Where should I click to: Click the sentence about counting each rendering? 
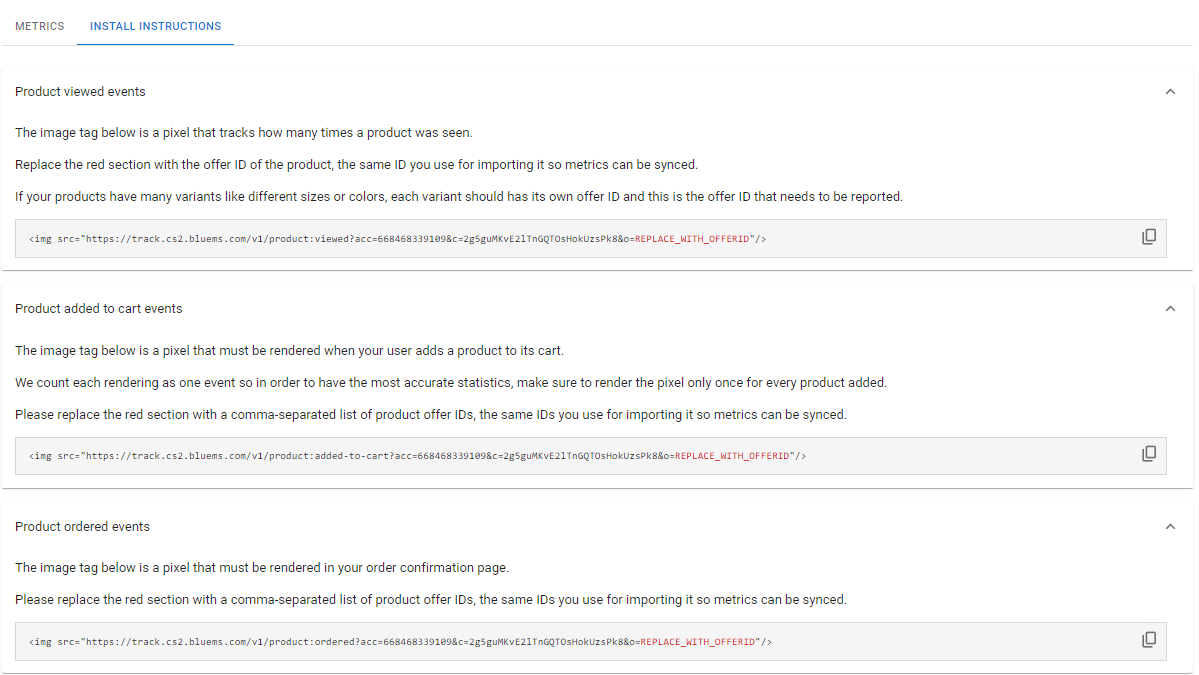[450, 383]
